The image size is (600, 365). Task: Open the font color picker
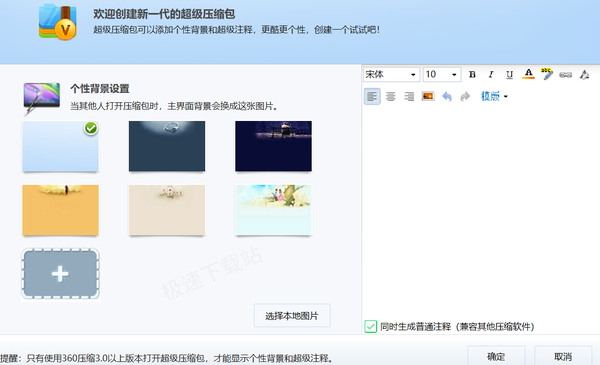528,74
